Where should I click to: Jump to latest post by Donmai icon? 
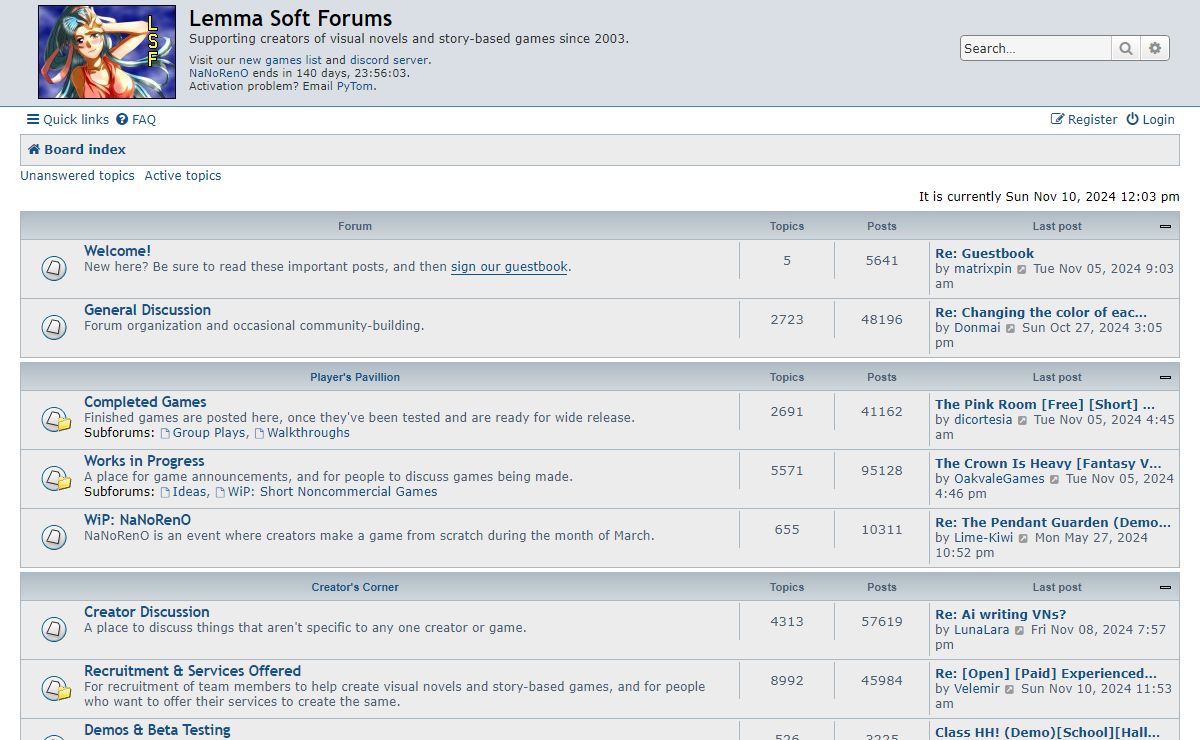(x=1011, y=329)
